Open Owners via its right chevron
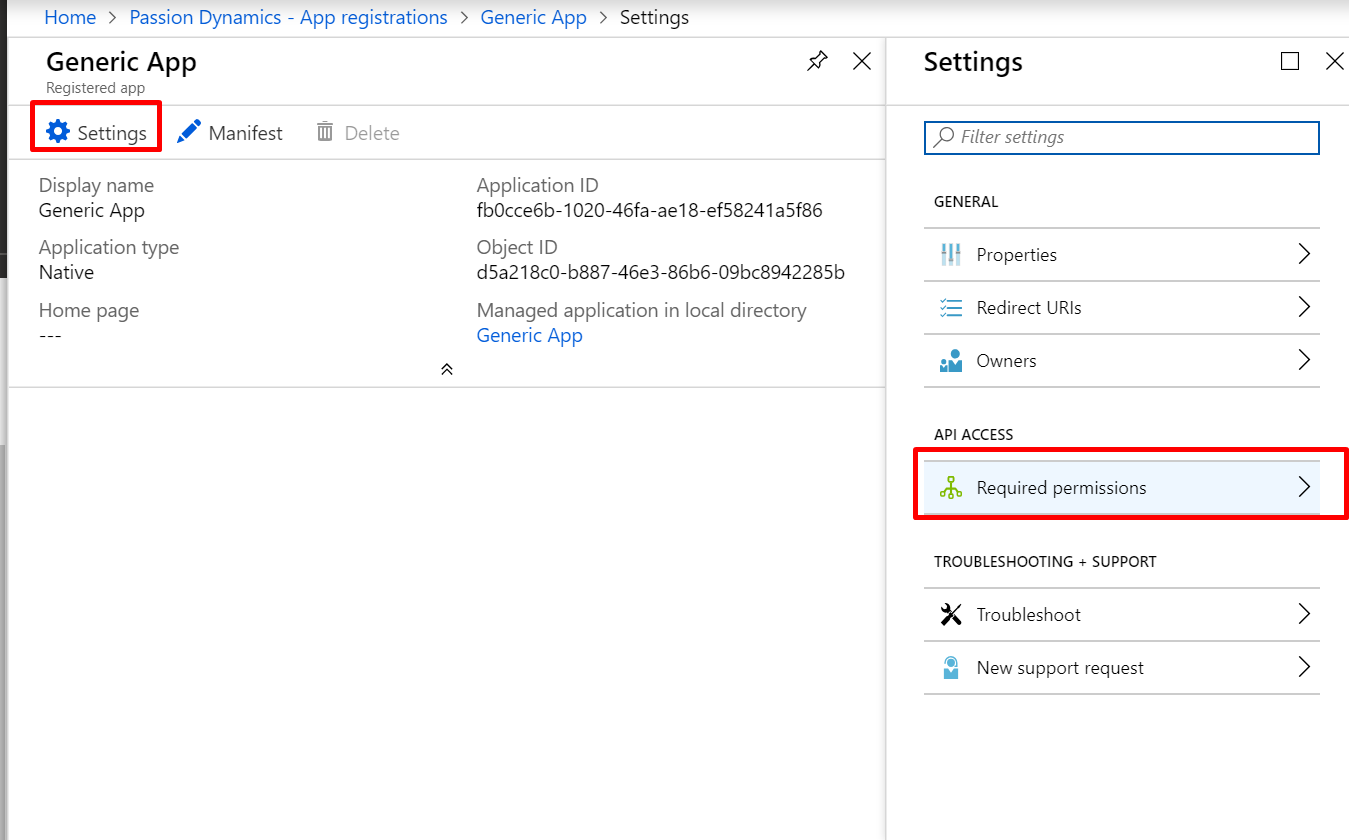1349x840 pixels. click(1303, 360)
